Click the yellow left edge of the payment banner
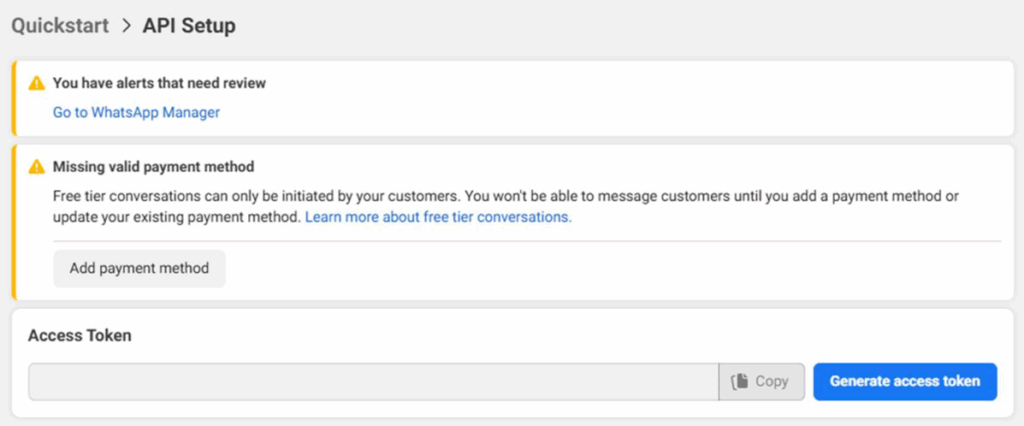This screenshot has width=1024, height=426. tap(13, 222)
